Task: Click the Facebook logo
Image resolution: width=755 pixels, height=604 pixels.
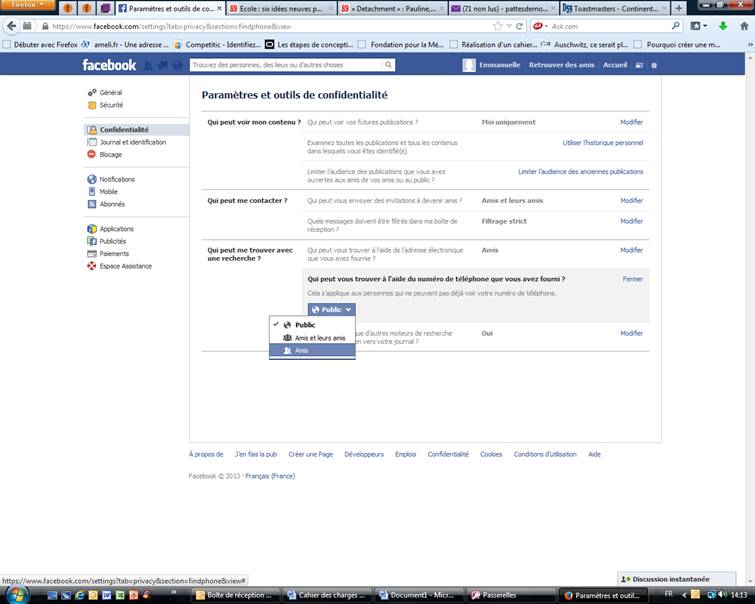Action: coord(109,65)
